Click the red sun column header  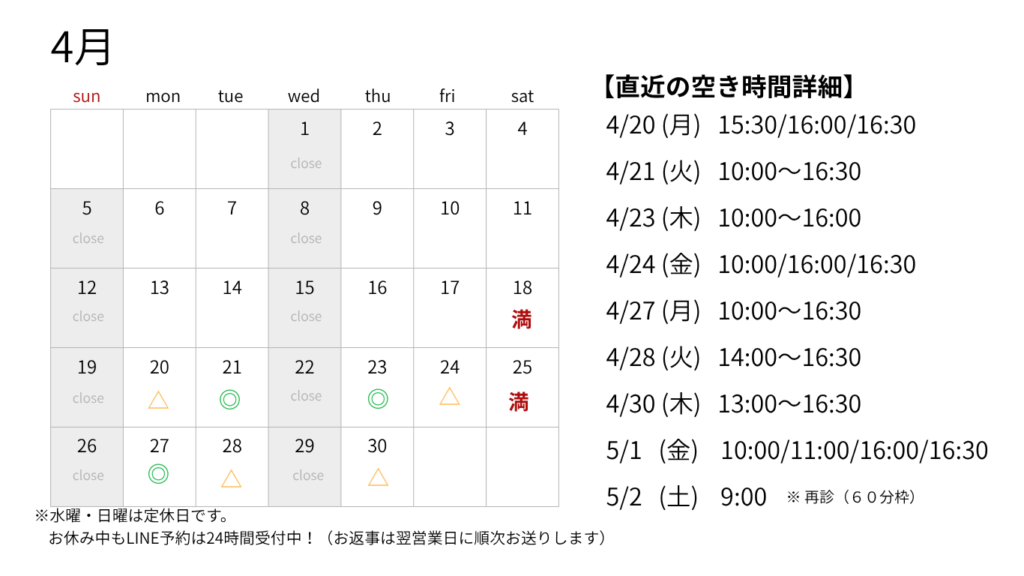point(87,96)
